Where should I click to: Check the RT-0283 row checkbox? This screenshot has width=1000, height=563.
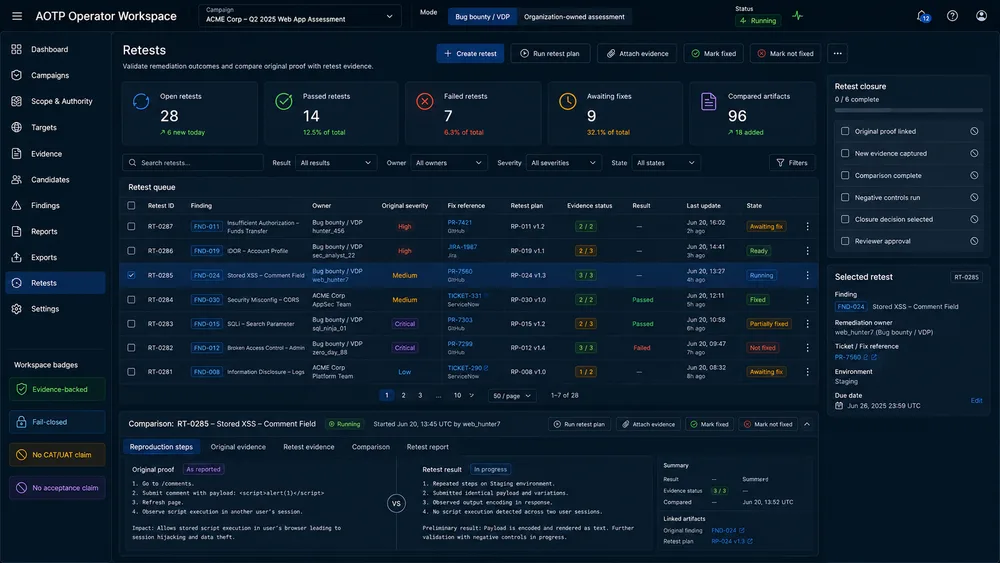(131, 324)
